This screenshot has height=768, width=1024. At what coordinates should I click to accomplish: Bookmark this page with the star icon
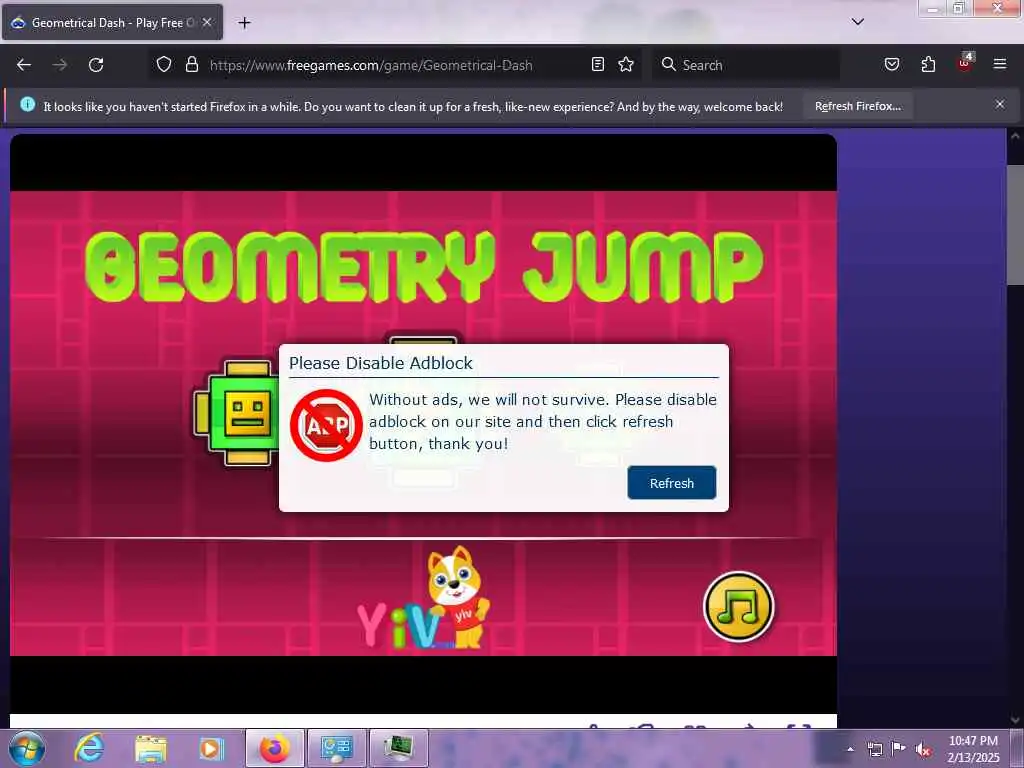tap(626, 65)
